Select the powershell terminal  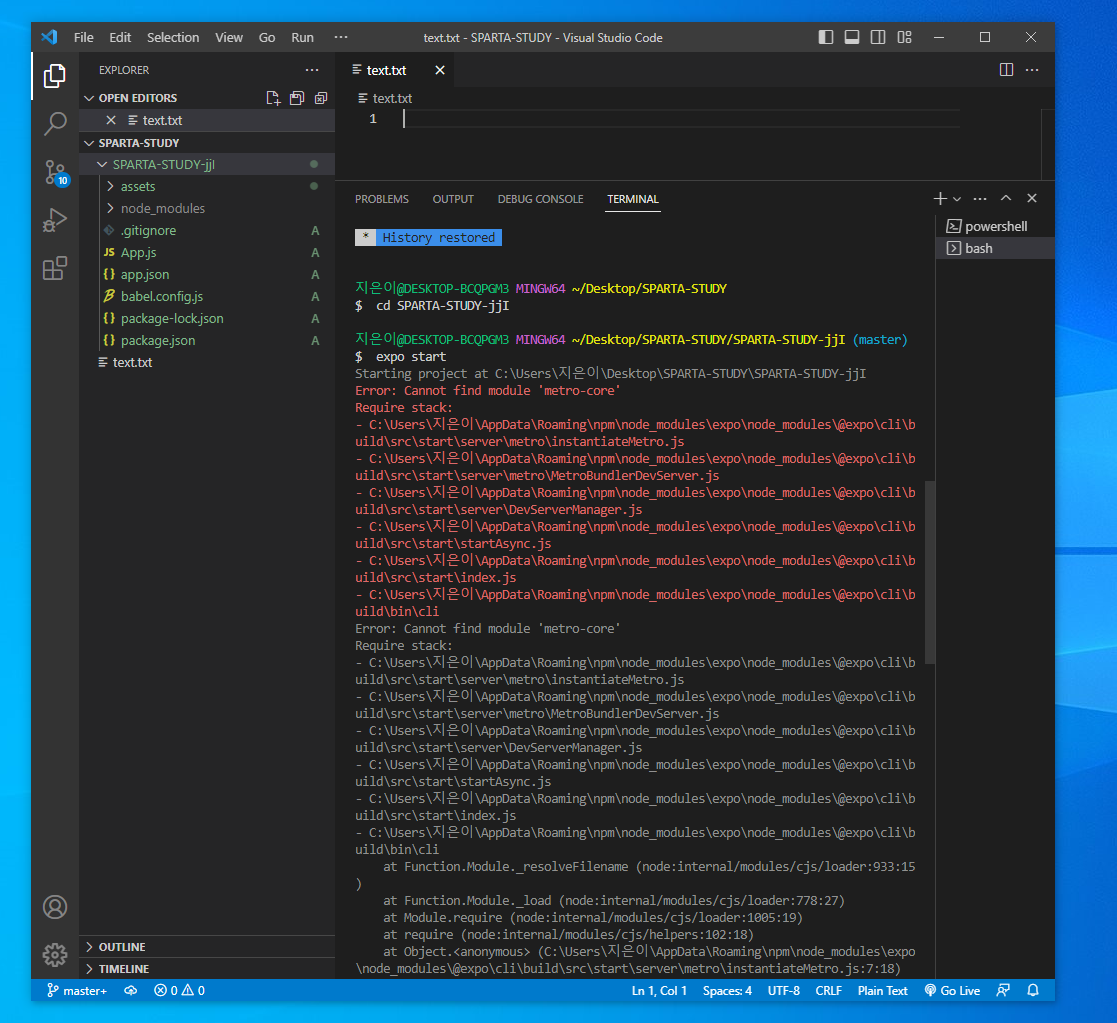pyautogui.click(x=994, y=226)
